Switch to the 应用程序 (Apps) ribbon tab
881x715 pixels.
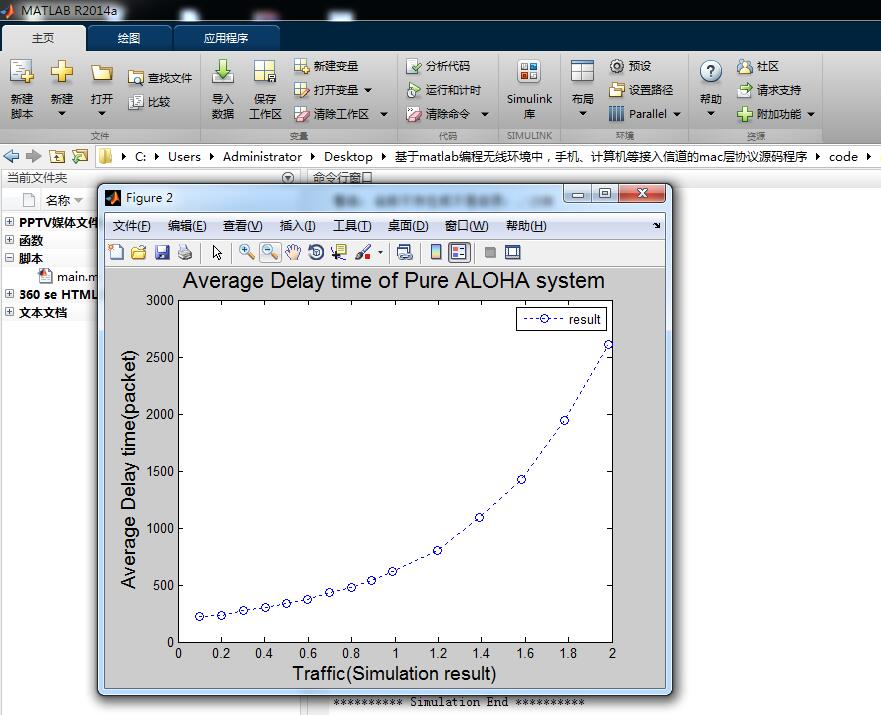coord(226,38)
